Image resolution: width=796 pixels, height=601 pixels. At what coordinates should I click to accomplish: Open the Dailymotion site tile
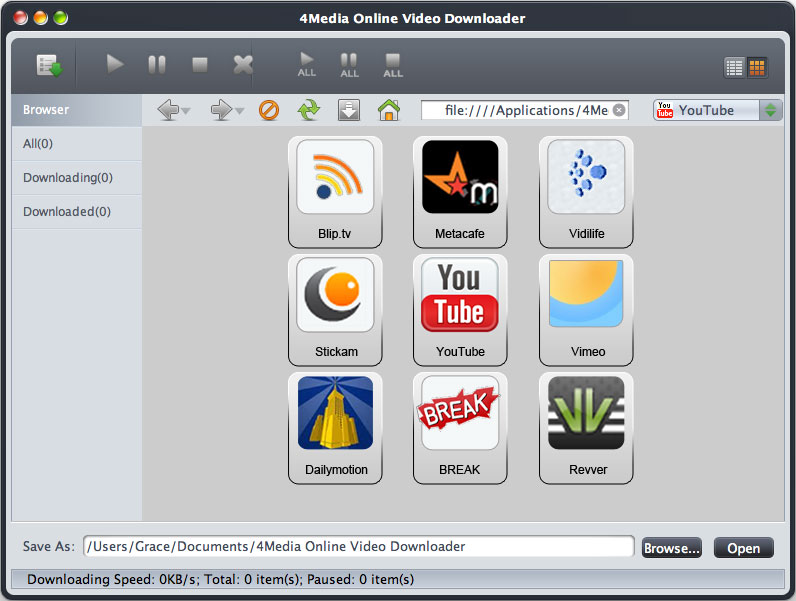click(335, 428)
